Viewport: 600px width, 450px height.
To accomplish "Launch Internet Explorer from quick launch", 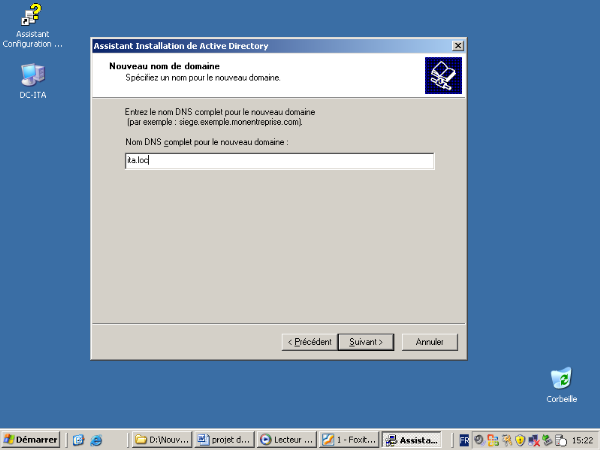I will tap(96, 440).
